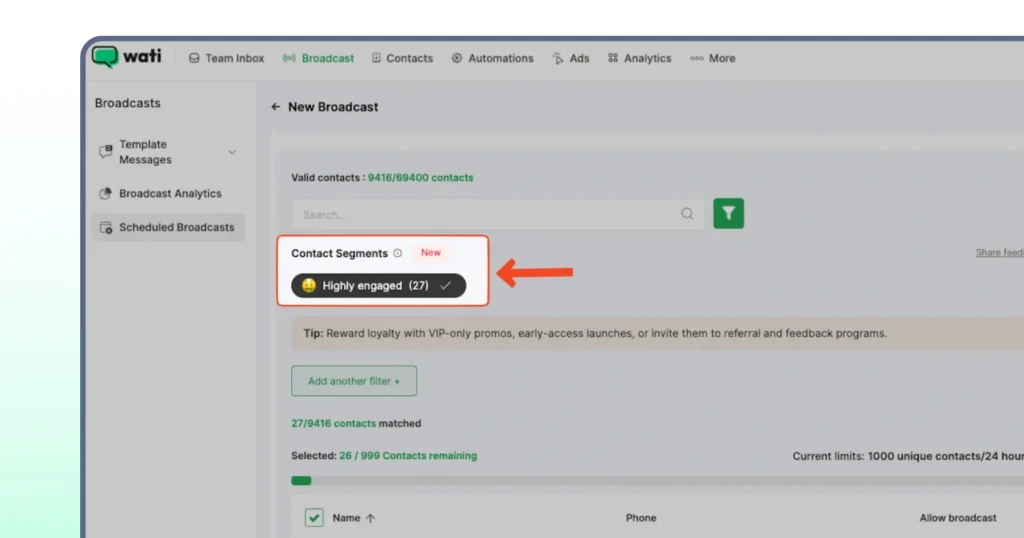Click the Scheduled Broadcasts calendar icon
Viewport: 1024px width, 538px height.
106,228
